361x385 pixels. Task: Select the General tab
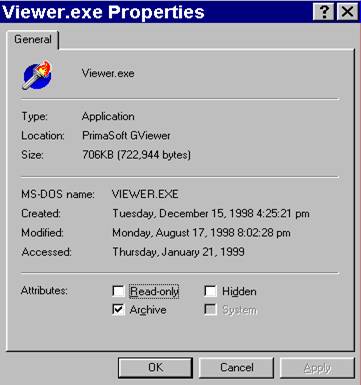point(33,39)
